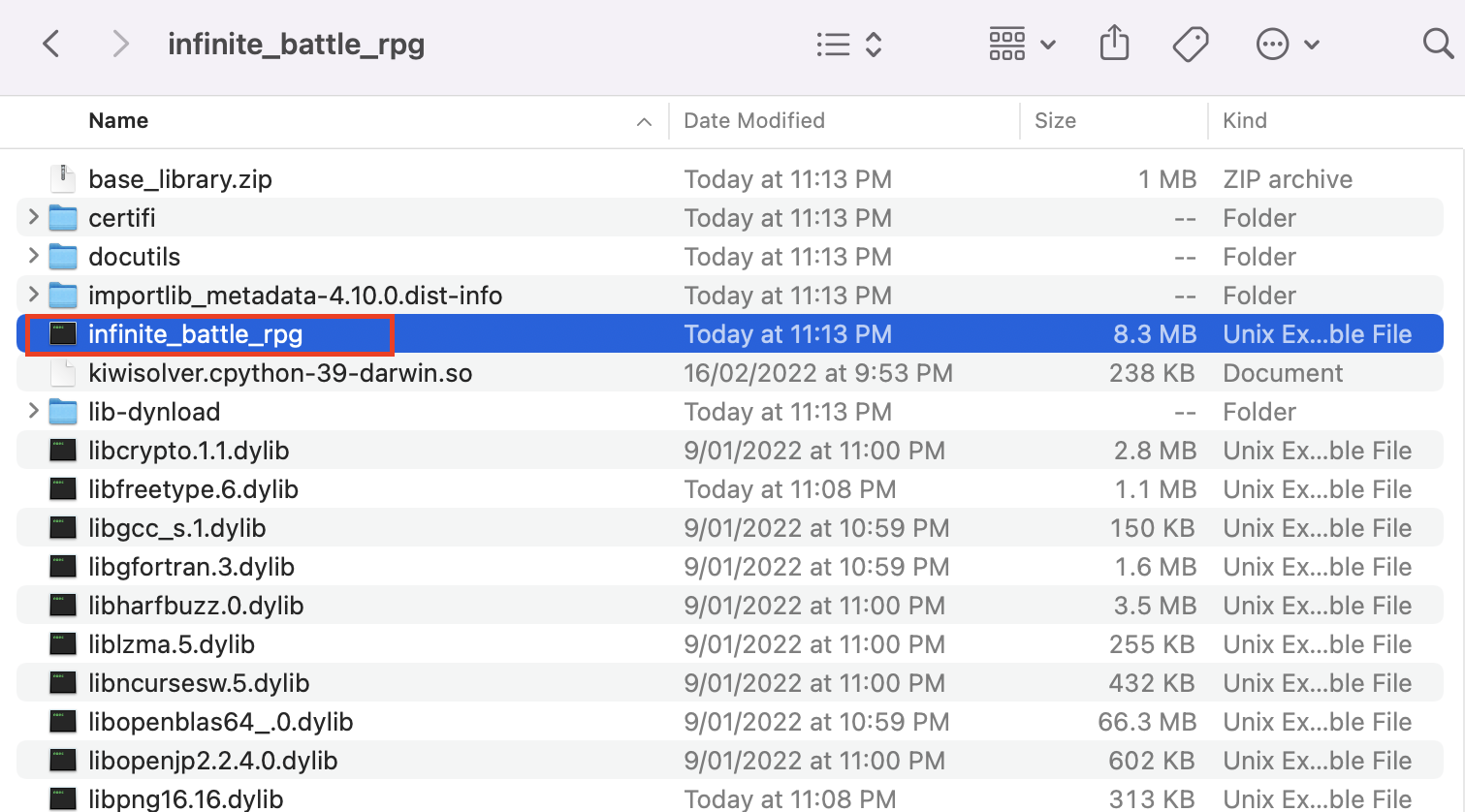1465x812 pixels.
Task: Open search with the magnifying glass
Action: (x=1437, y=44)
